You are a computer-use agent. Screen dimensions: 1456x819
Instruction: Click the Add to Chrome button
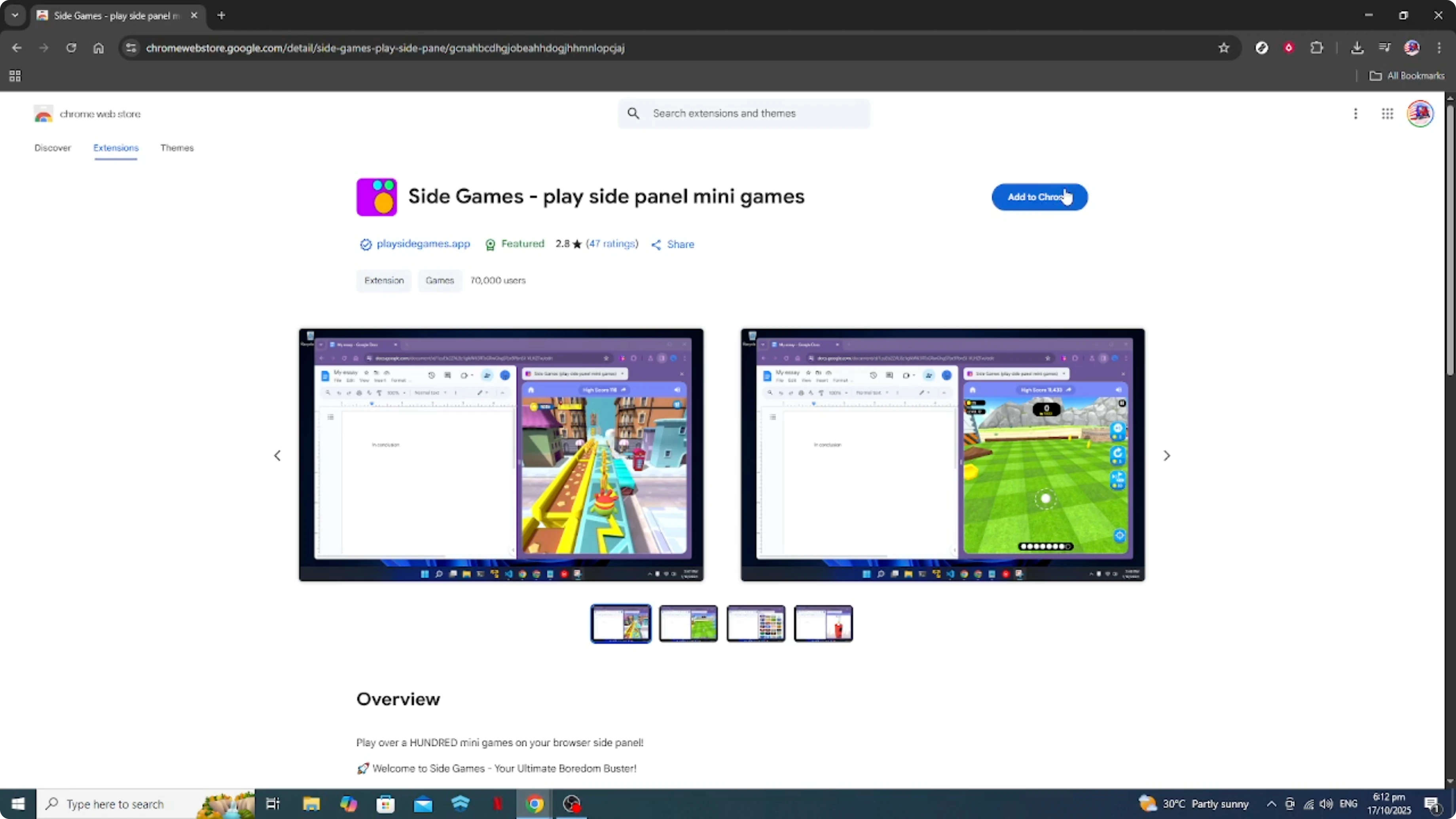coord(1039,197)
